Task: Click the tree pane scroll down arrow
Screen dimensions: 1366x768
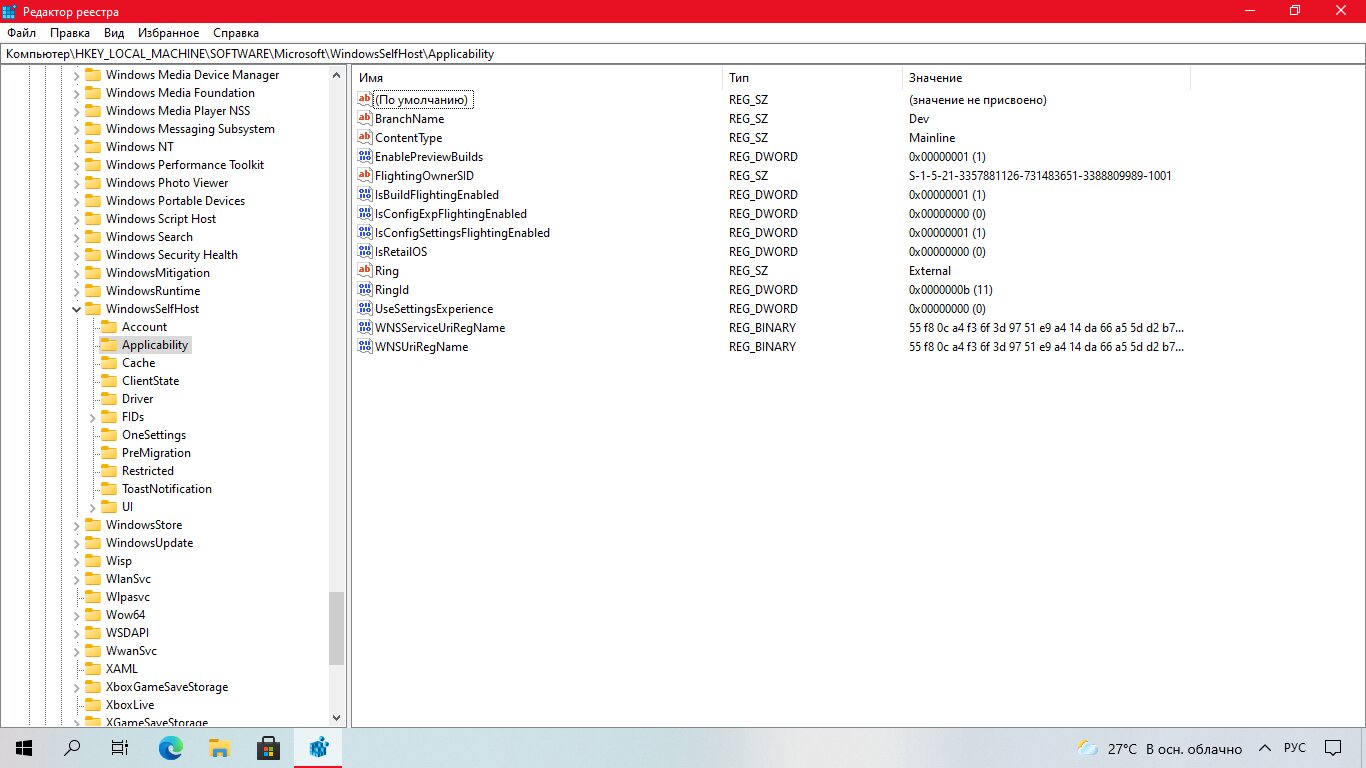Action: (336, 718)
